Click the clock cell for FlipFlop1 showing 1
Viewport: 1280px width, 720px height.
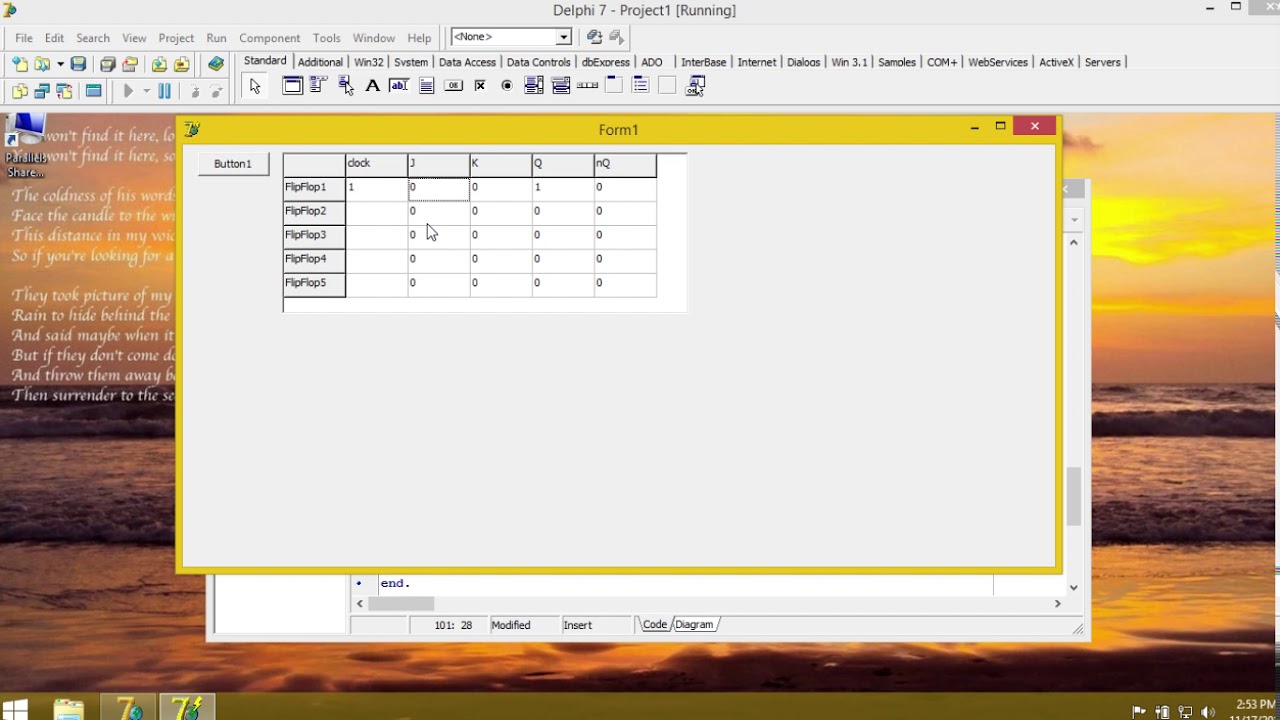pos(377,187)
